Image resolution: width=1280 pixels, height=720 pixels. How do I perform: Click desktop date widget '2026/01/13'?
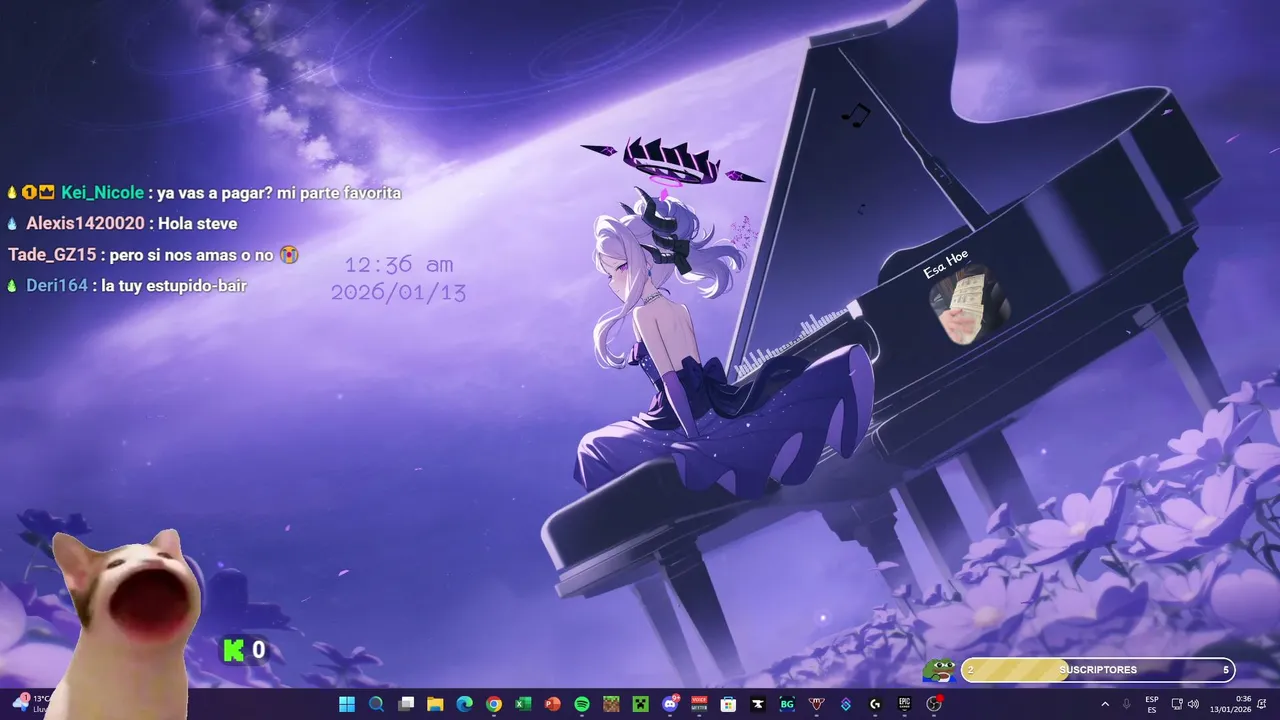(398, 292)
